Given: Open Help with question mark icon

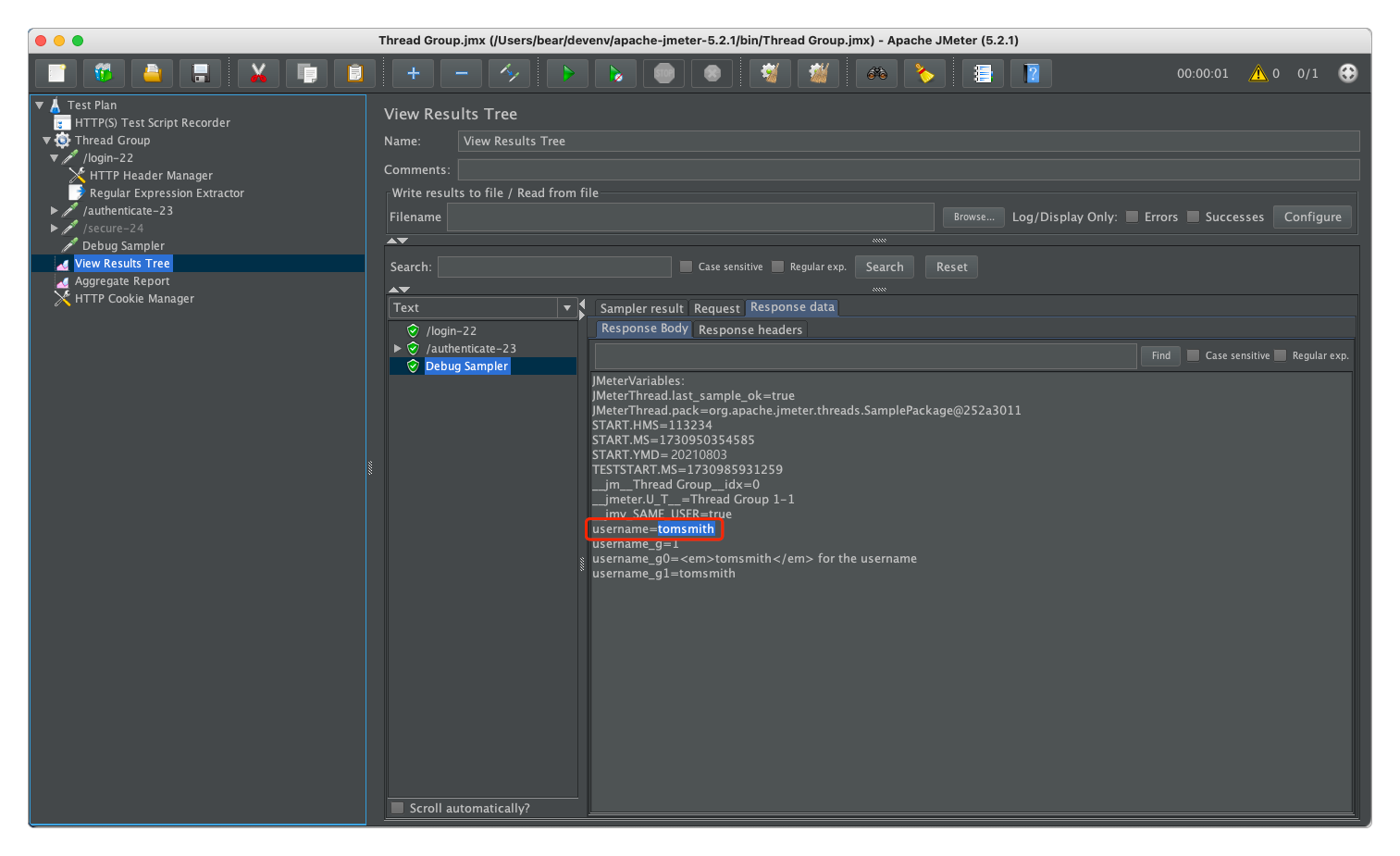Looking at the screenshot, I should 1031,73.
